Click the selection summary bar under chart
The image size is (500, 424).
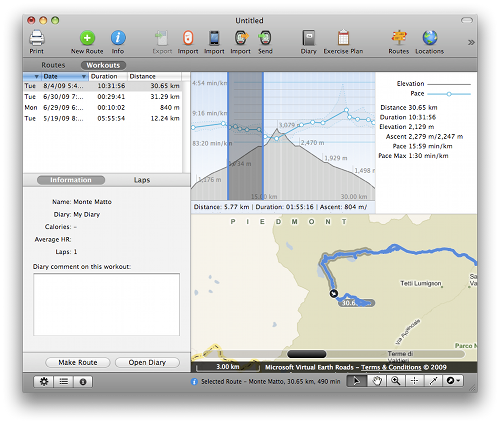click(283, 207)
